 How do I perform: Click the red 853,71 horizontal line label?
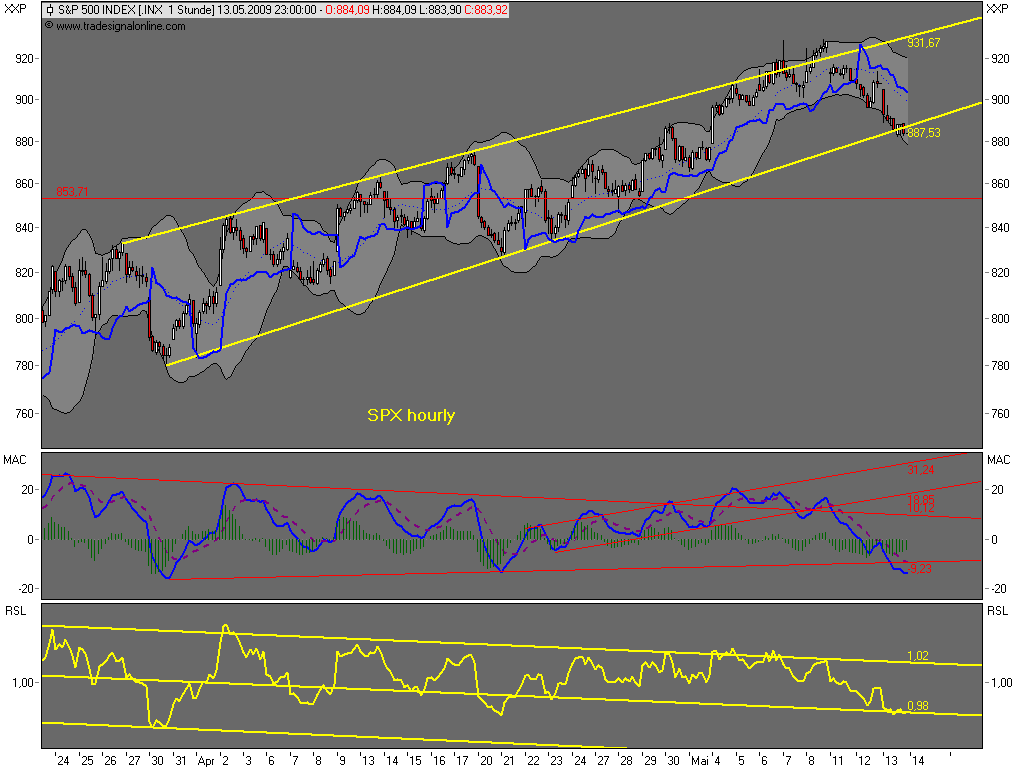click(x=72, y=191)
